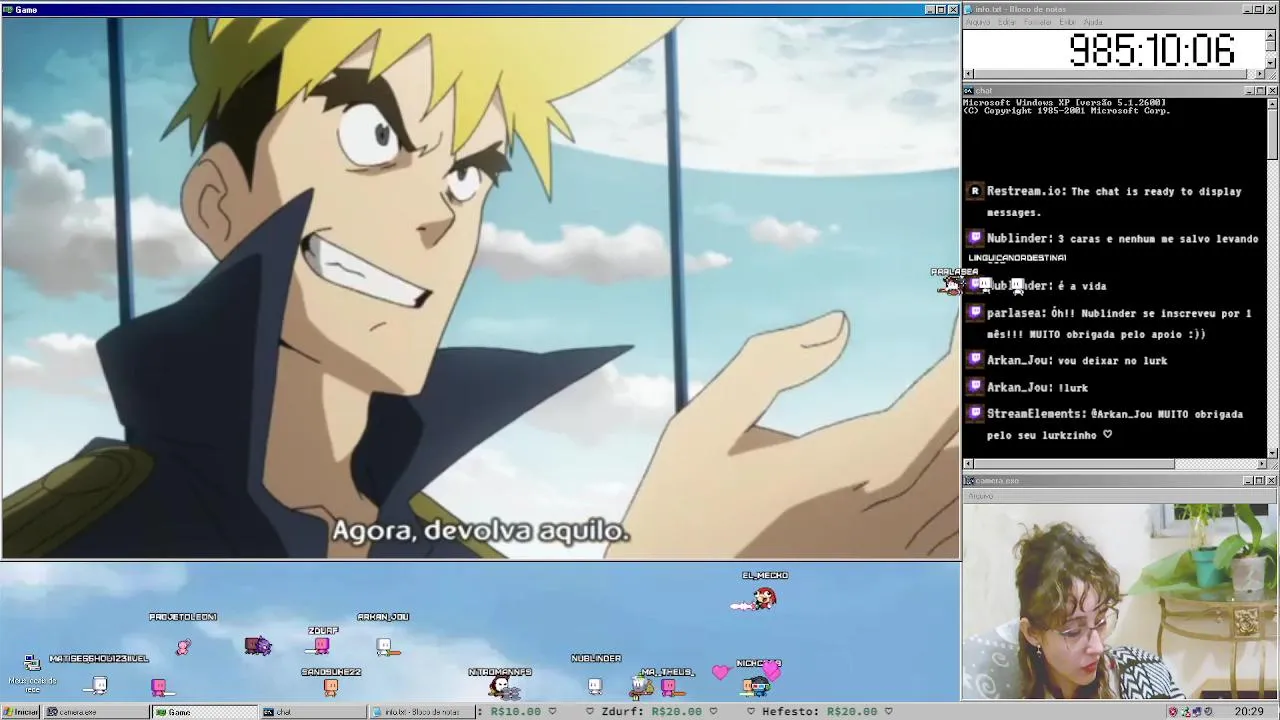This screenshot has height=720, width=1280.
Task: Open the Editar menu in Bloco de notas
Action: (x=1007, y=22)
